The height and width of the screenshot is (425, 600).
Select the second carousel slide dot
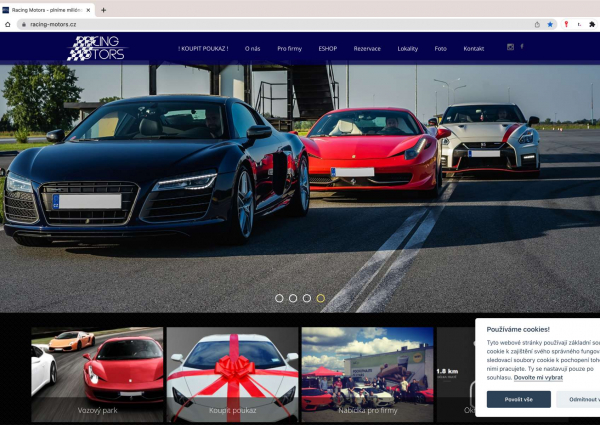tap(293, 298)
